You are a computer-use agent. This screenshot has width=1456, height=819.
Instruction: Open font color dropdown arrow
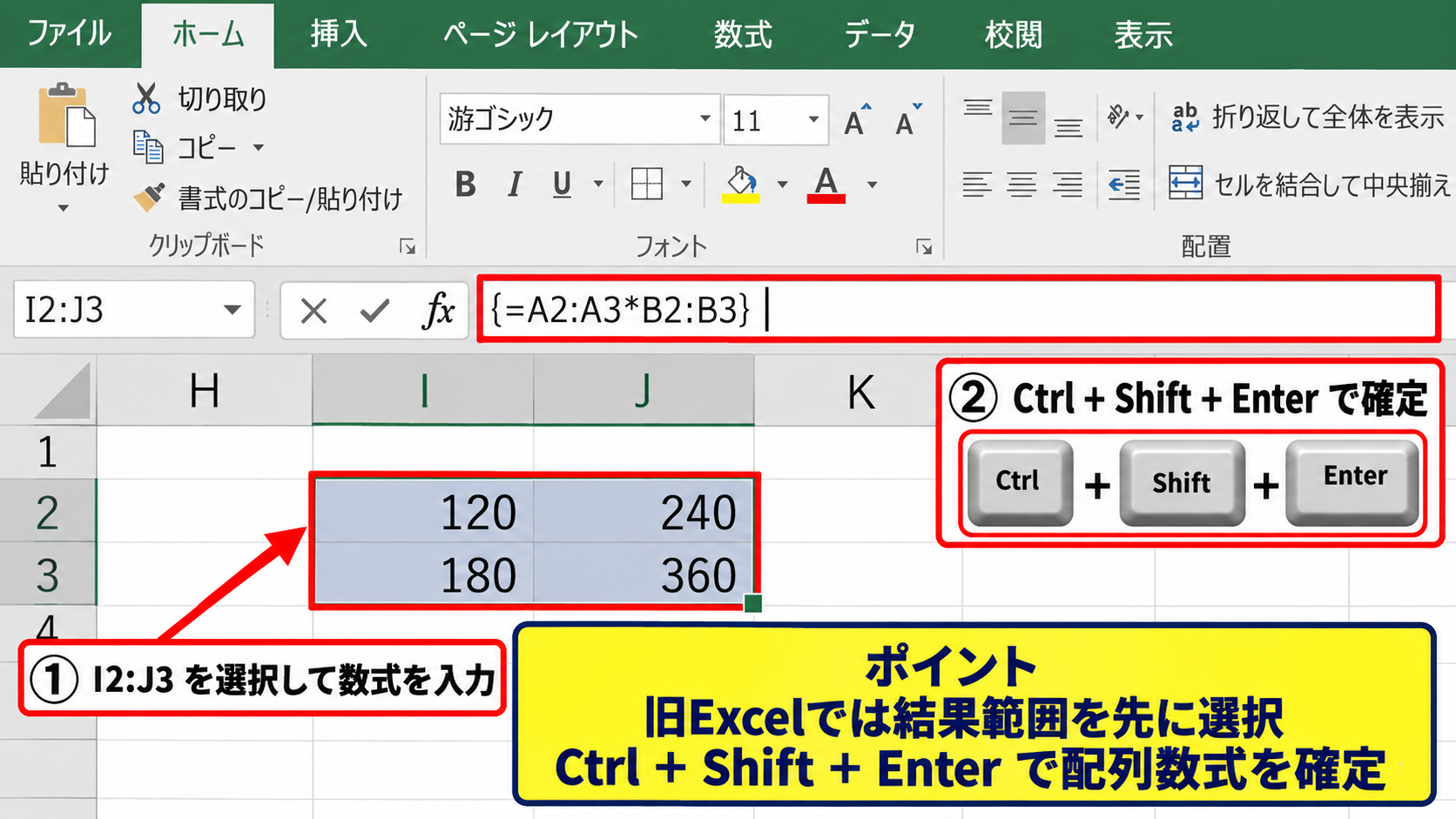click(872, 185)
